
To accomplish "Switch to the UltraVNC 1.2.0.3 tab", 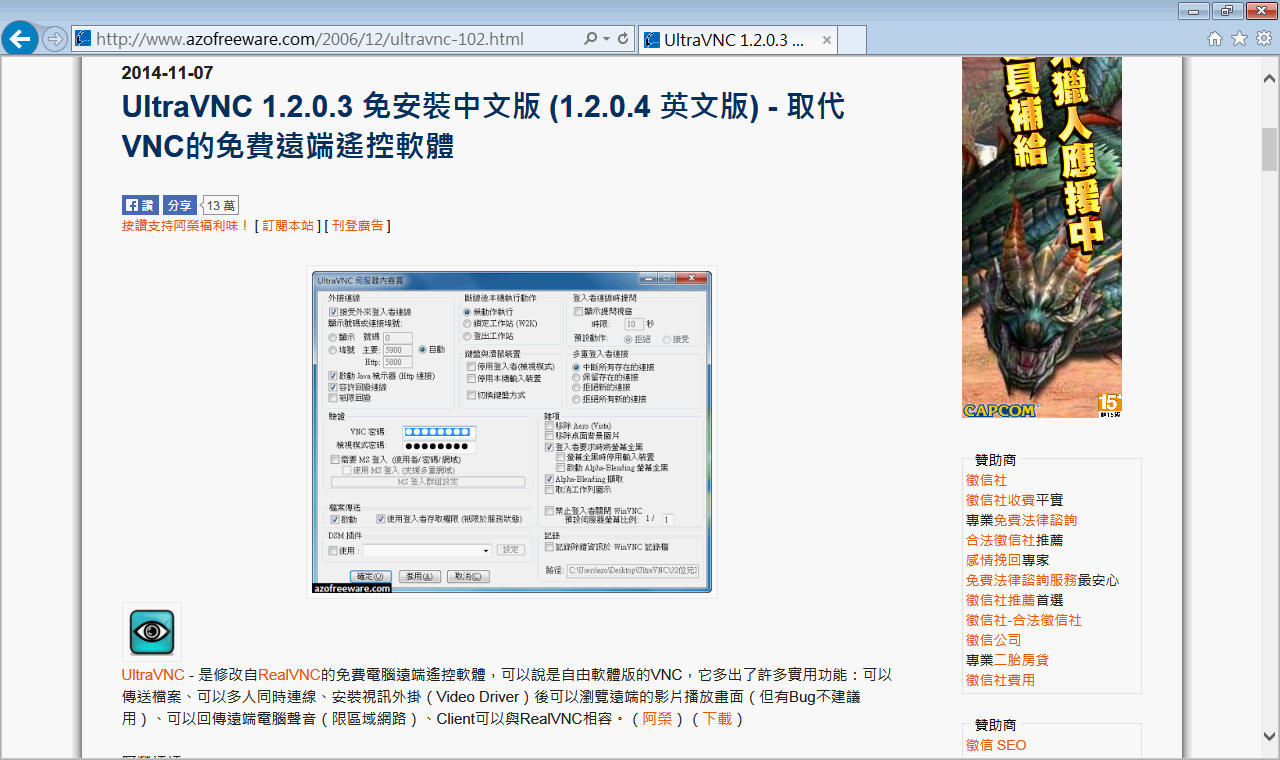I will coord(736,40).
